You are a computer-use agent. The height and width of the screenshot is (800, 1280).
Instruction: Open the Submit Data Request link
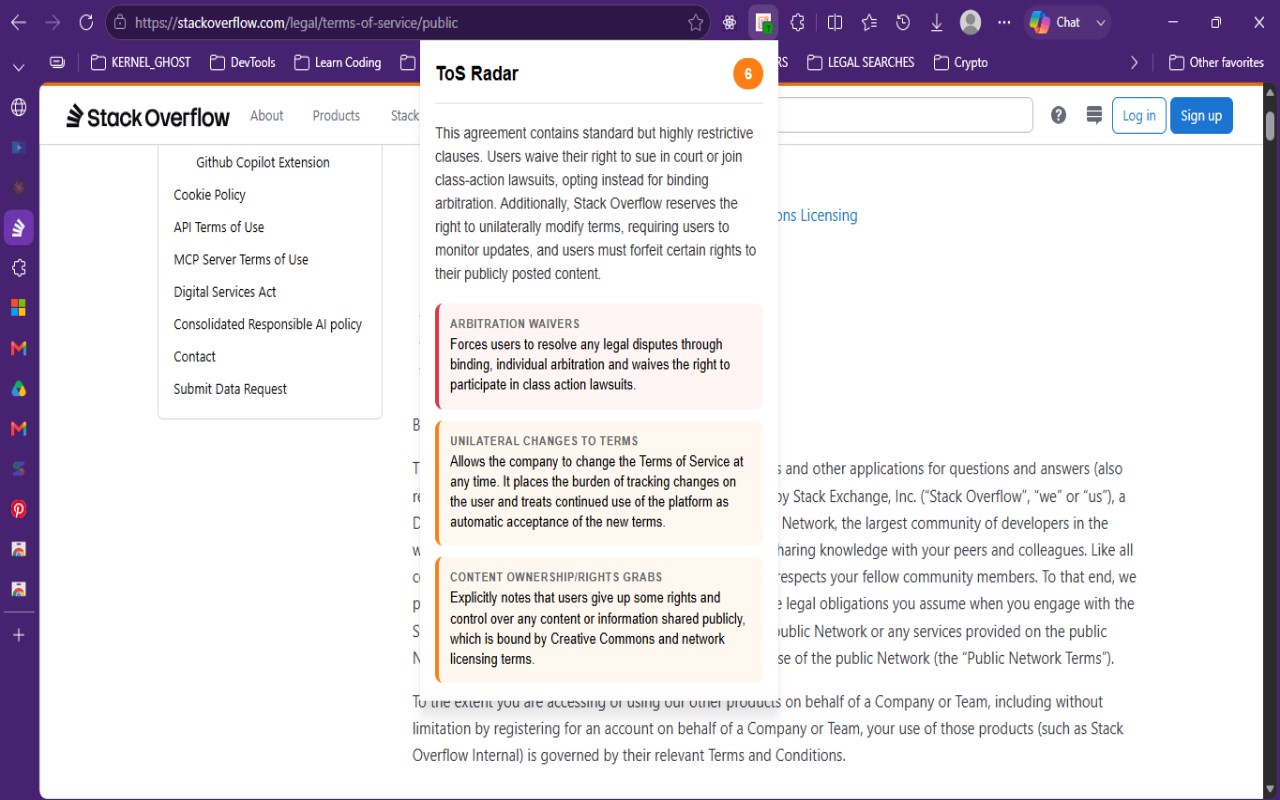coord(230,389)
